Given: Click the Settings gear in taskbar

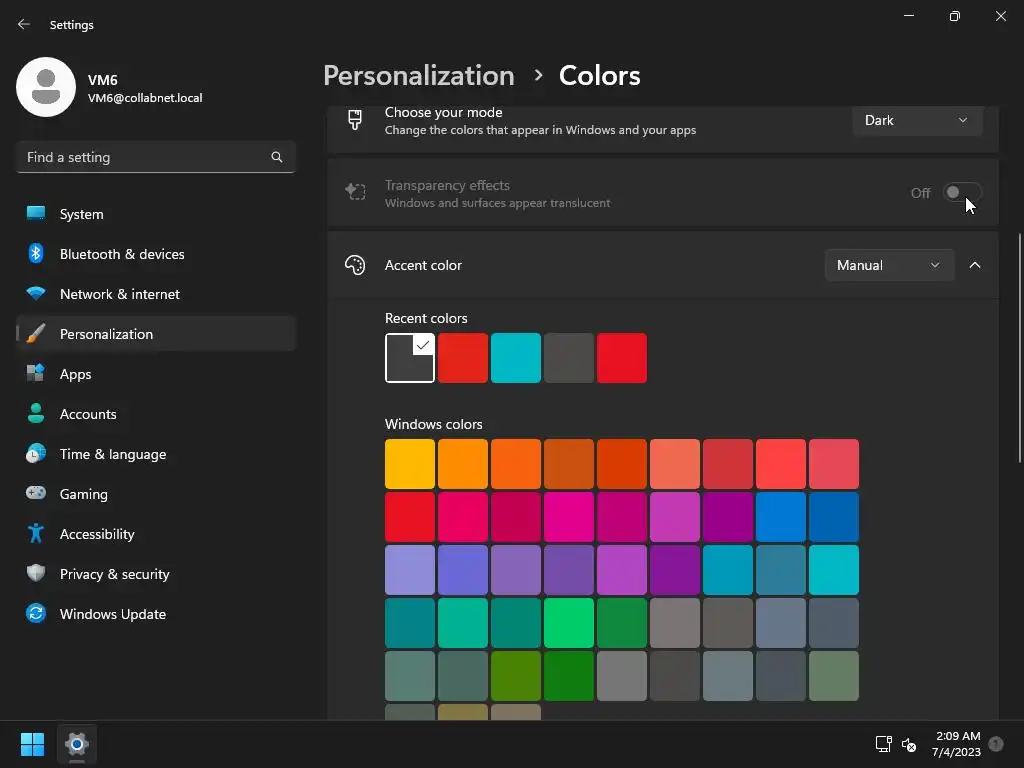Looking at the screenshot, I should click(x=76, y=744).
